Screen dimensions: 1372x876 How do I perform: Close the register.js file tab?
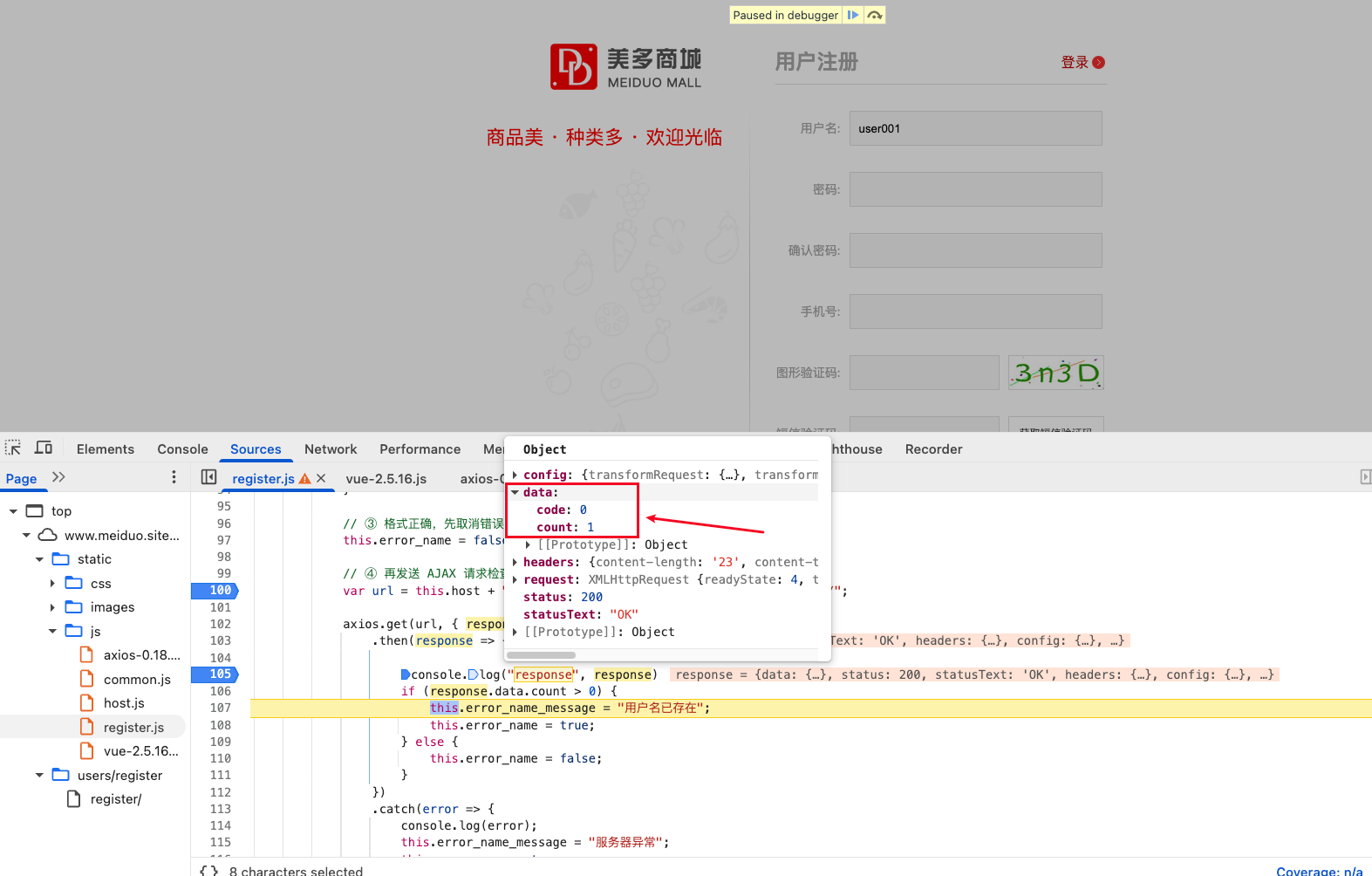321,478
